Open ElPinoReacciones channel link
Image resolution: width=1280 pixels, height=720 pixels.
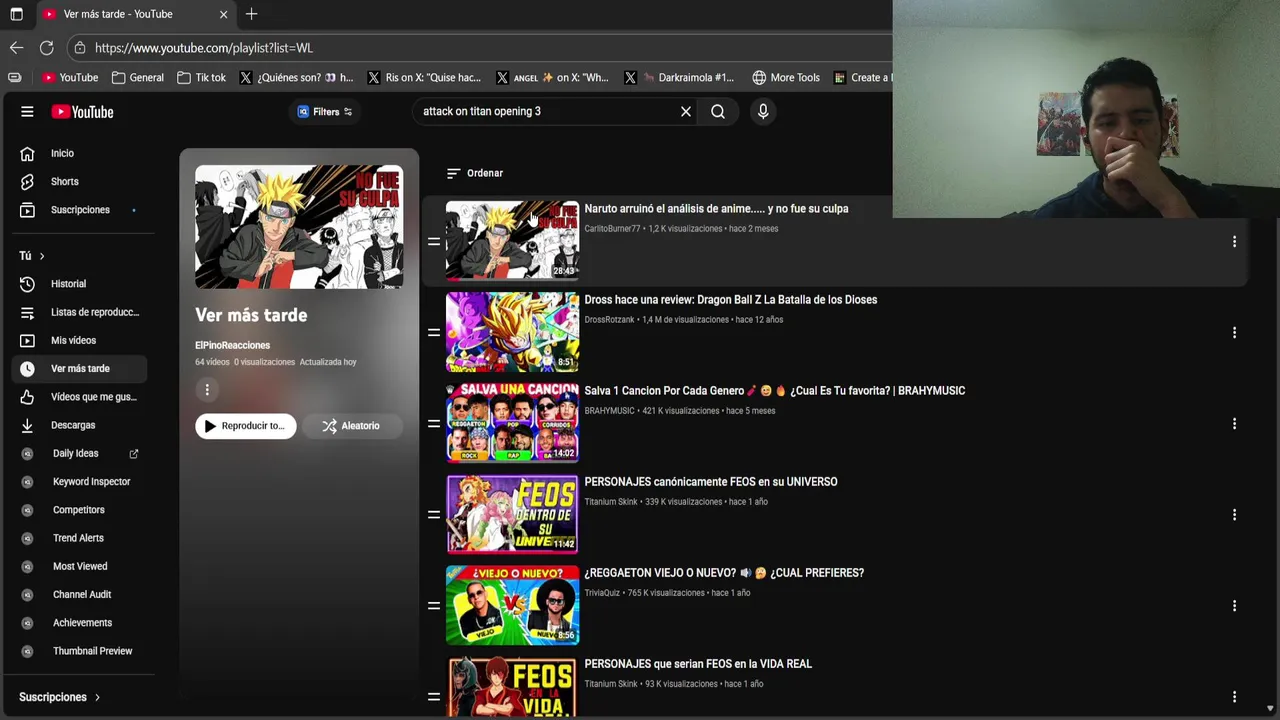[232, 345]
